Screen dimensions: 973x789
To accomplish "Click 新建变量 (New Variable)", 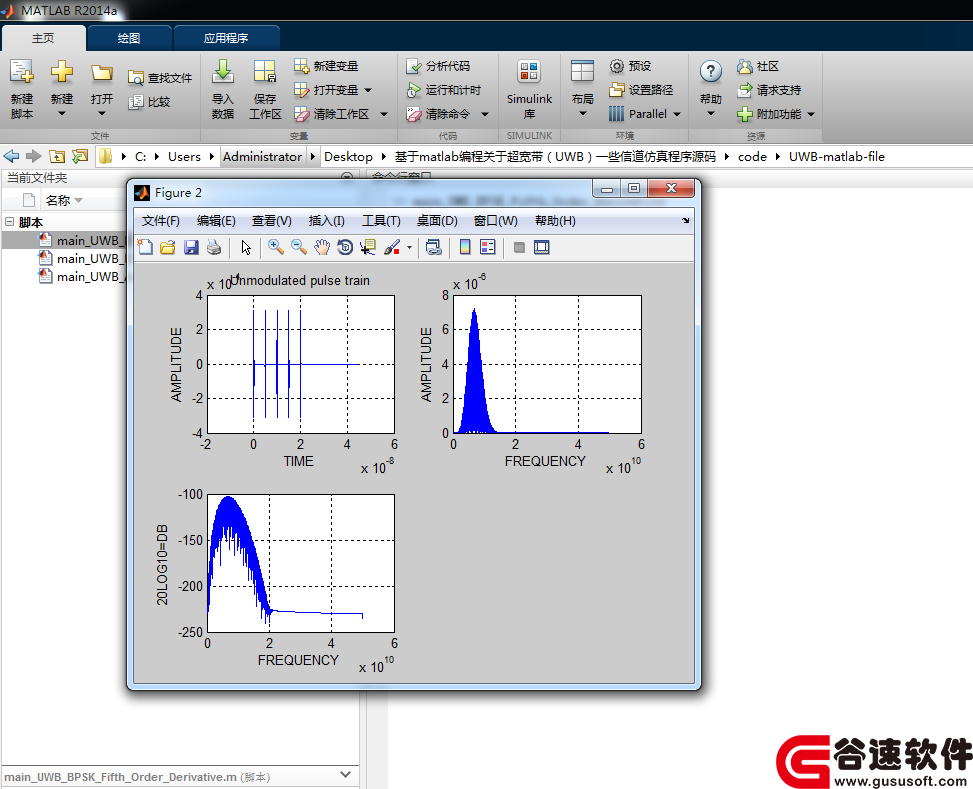I will point(326,66).
